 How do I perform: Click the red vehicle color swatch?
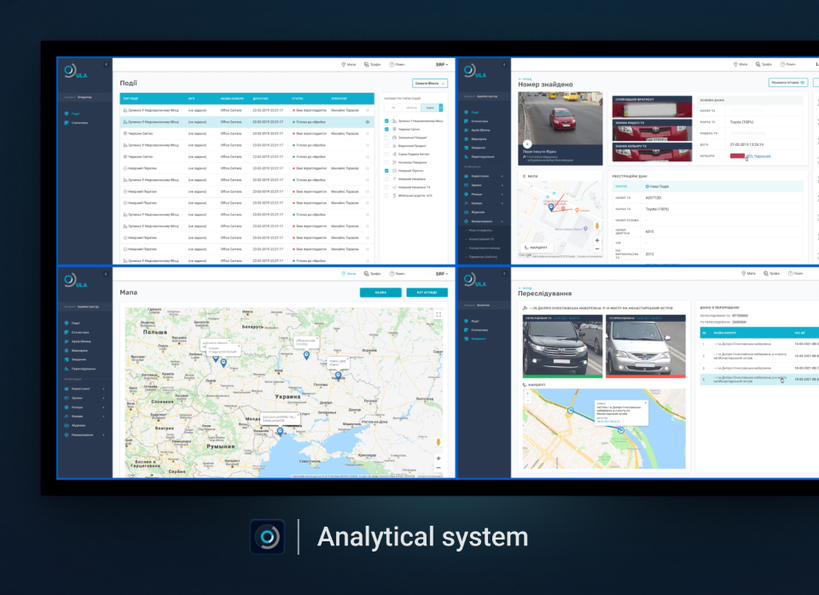[737, 156]
